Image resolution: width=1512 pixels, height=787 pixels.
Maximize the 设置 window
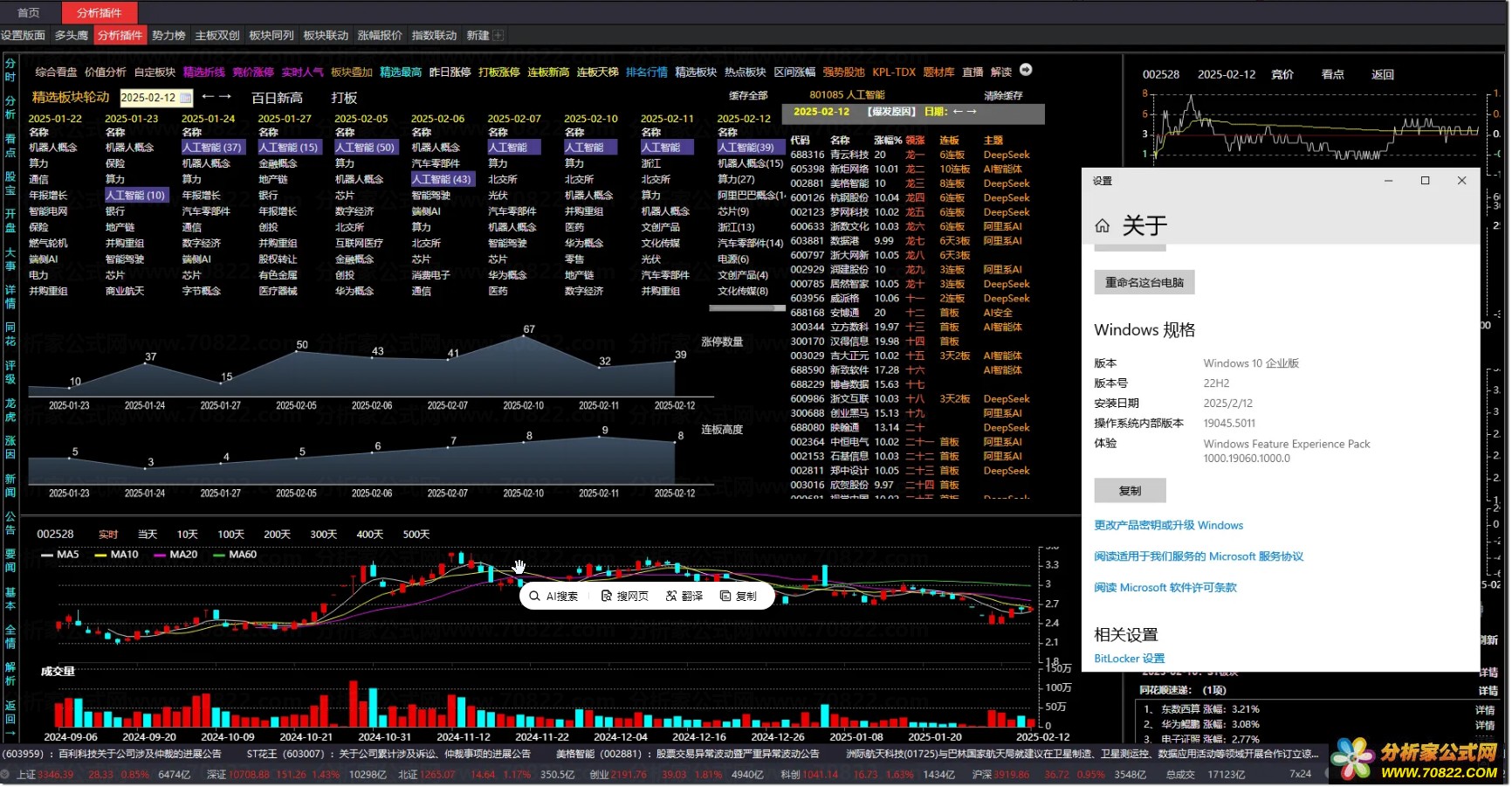(x=1426, y=181)
